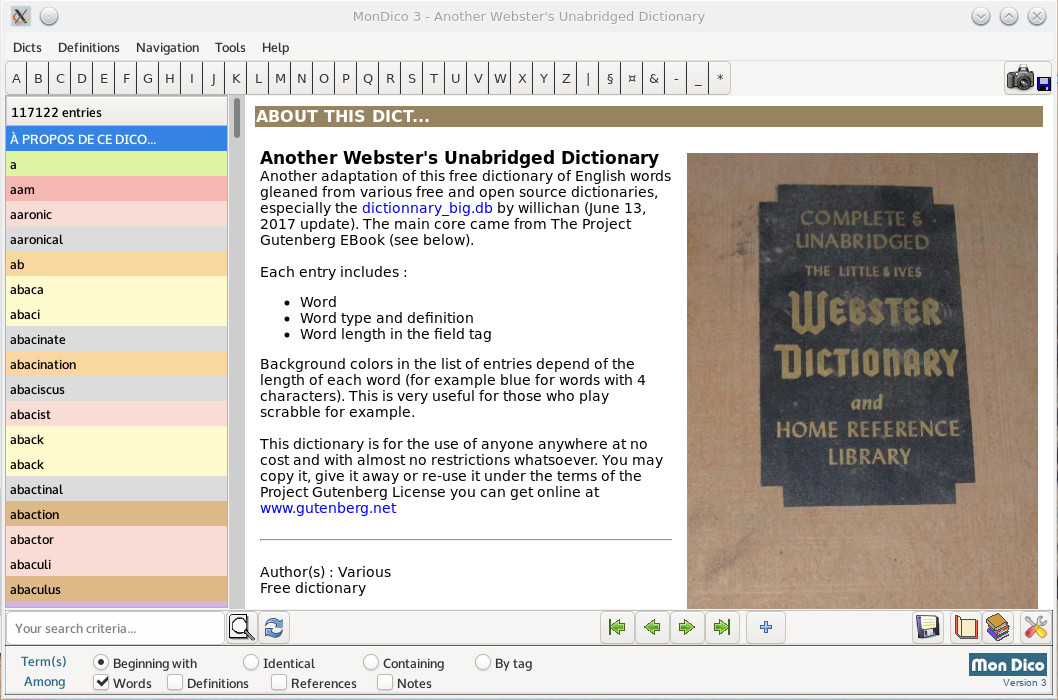Enable the Notes checkbox
Screen dimensions: 1058x700
coord(385,682)
